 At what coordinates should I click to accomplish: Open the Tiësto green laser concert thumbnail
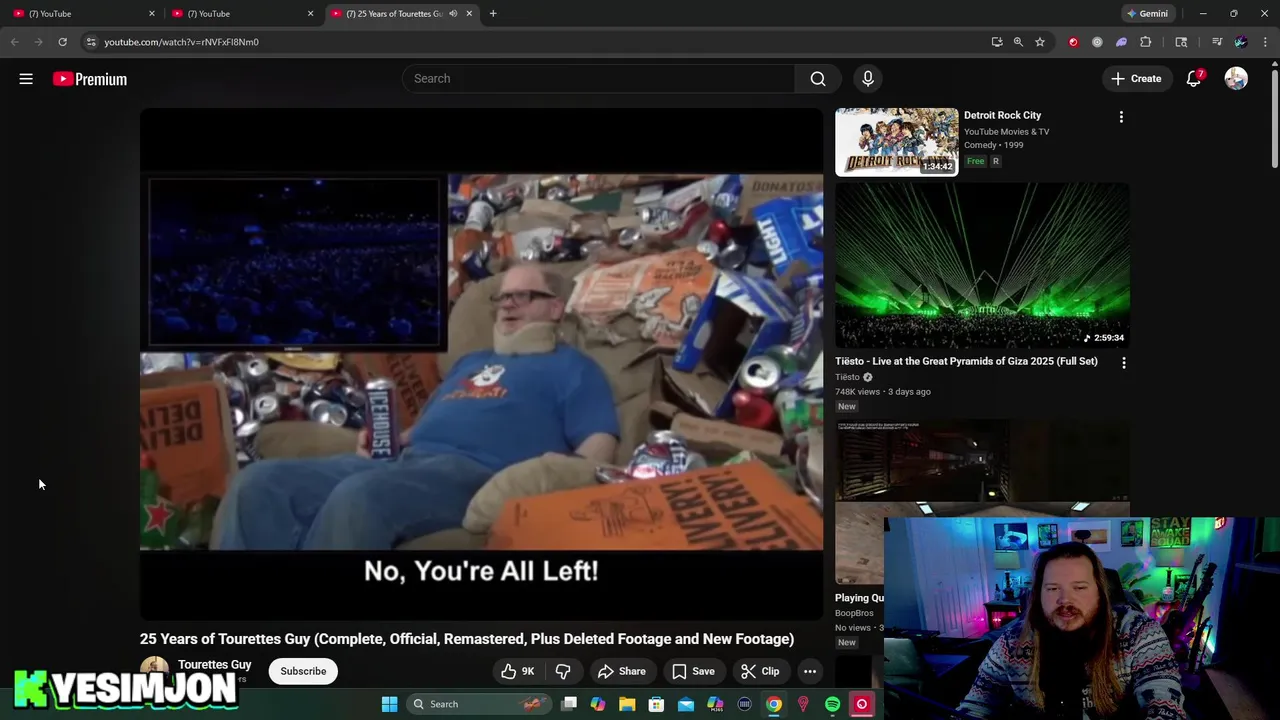(x=983, y=265)
